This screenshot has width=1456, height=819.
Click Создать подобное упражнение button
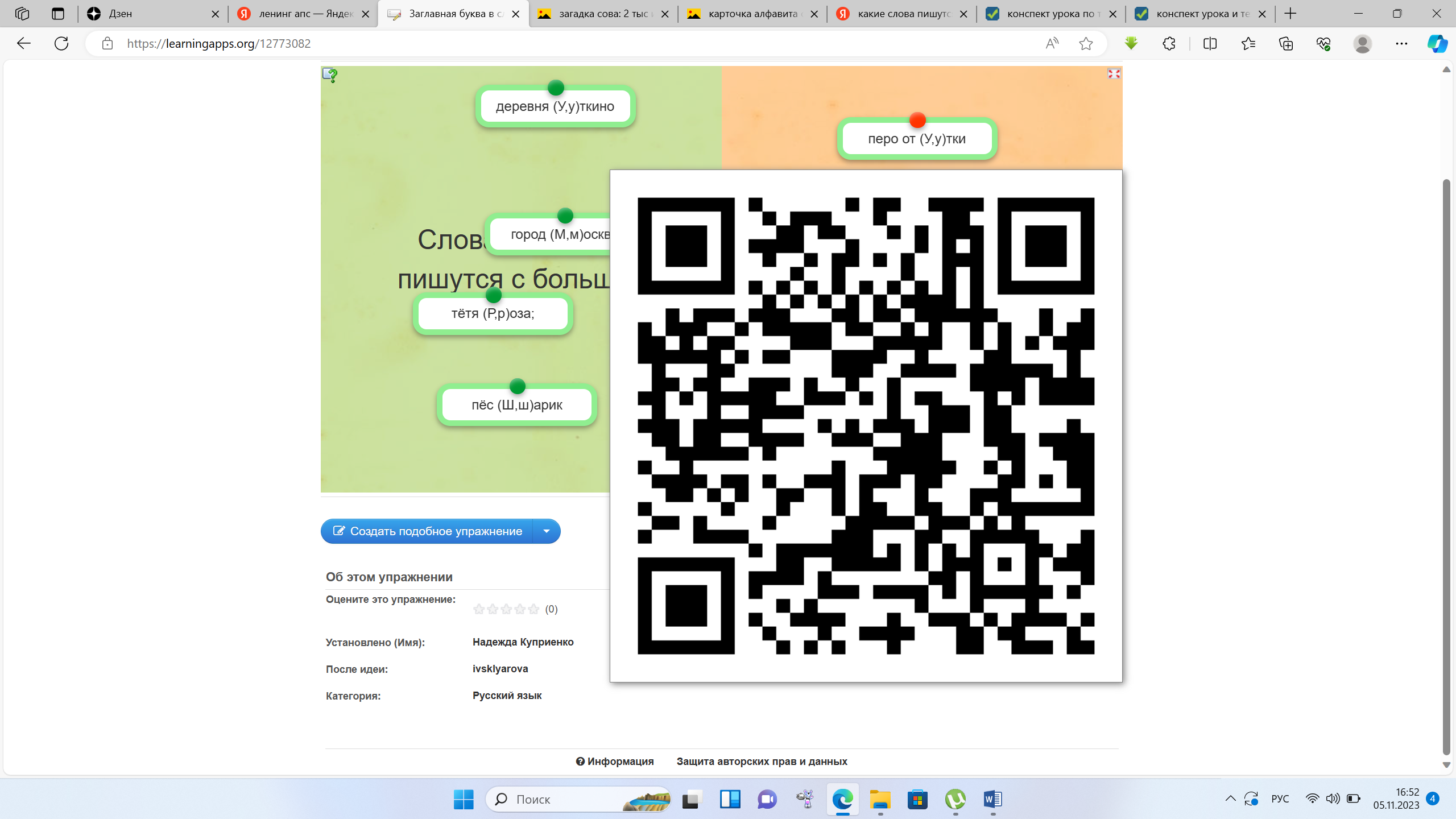(x=427, y=531)
